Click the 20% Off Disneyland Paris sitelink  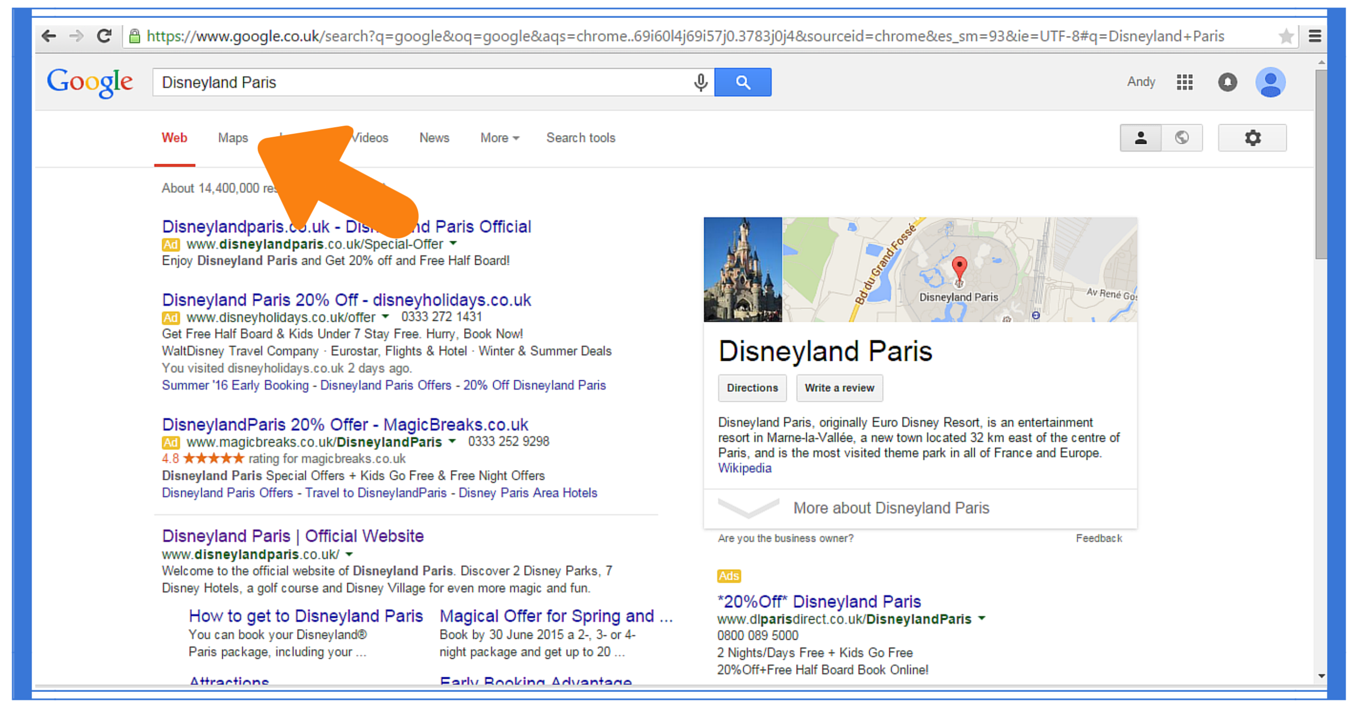point(534,385)
